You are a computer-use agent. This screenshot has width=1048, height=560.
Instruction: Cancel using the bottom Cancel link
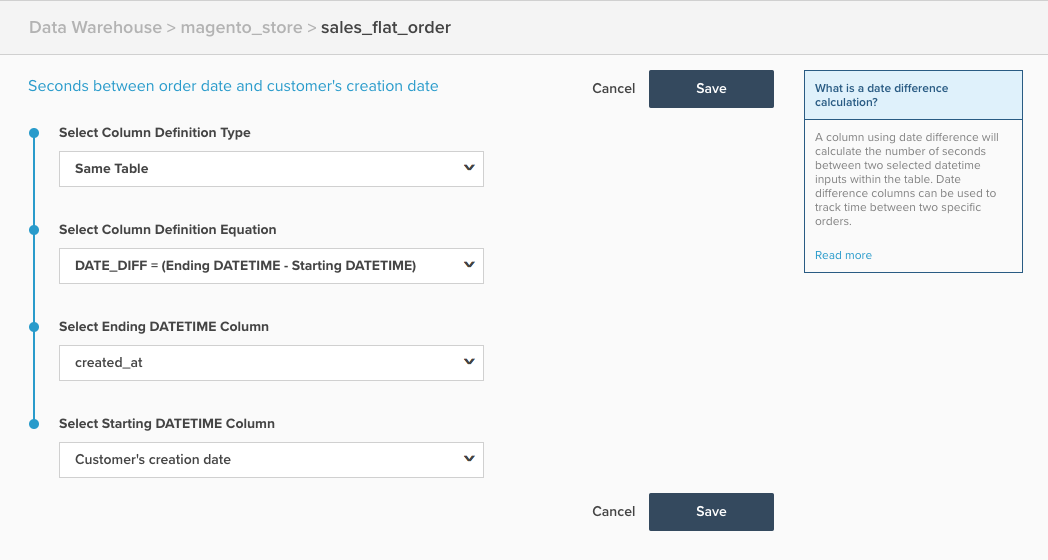pos(613,512)
